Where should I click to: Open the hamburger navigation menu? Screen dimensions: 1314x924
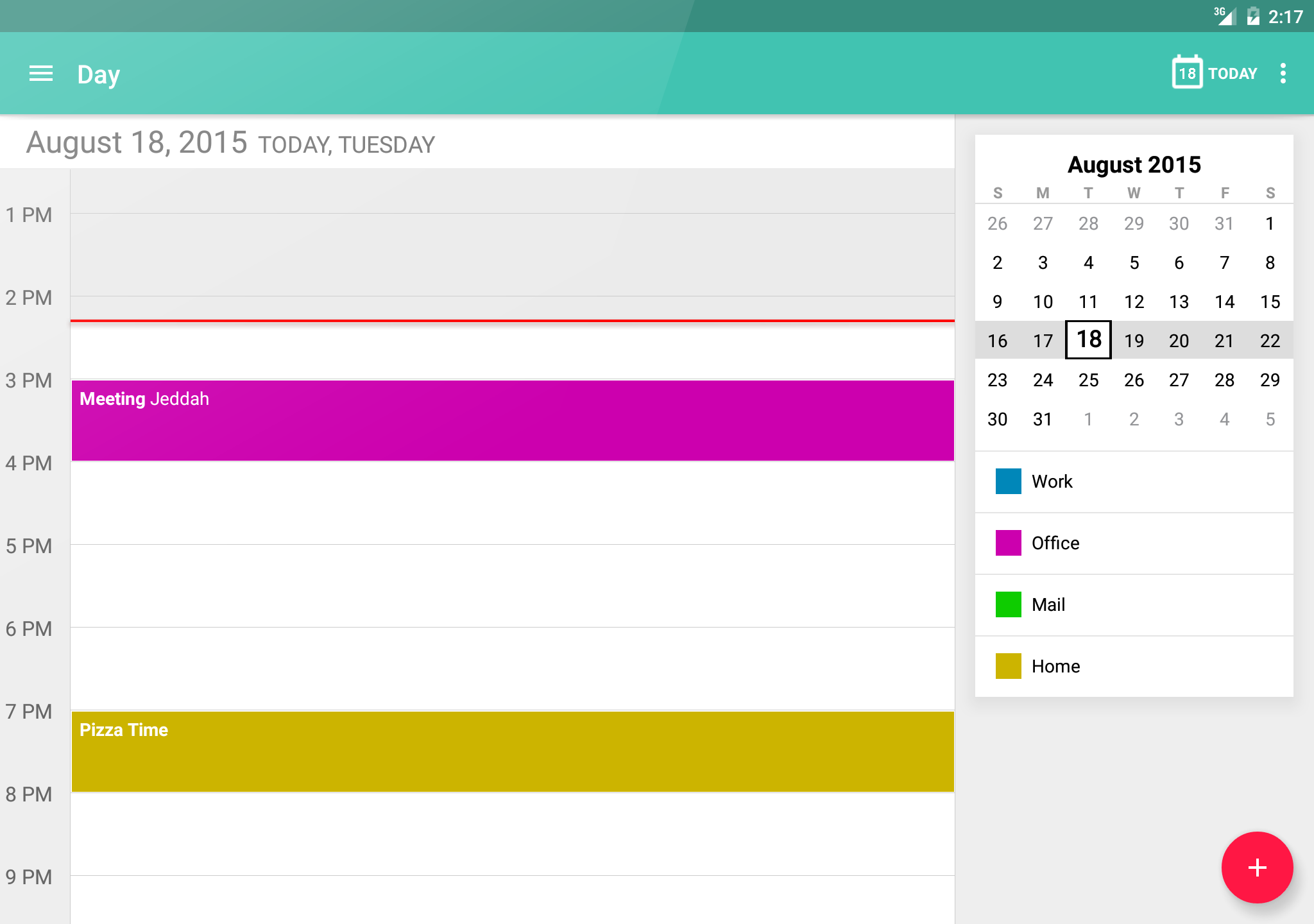pyautogui.click(x=41, y=74)
